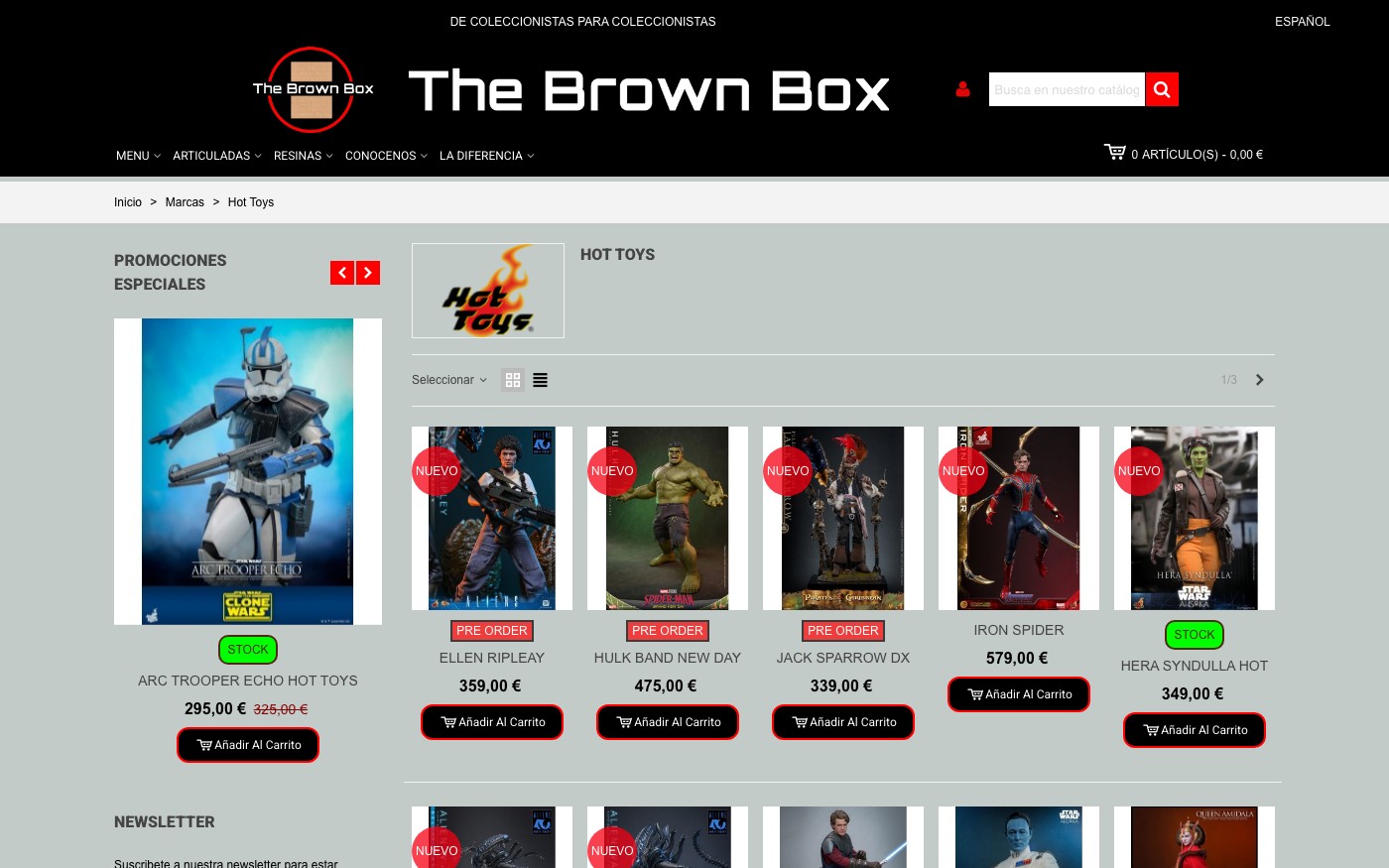The height and width of the screenshot is (868, 1389).
Task: Switch to list view icon
Action: click(x=540, y=380)
